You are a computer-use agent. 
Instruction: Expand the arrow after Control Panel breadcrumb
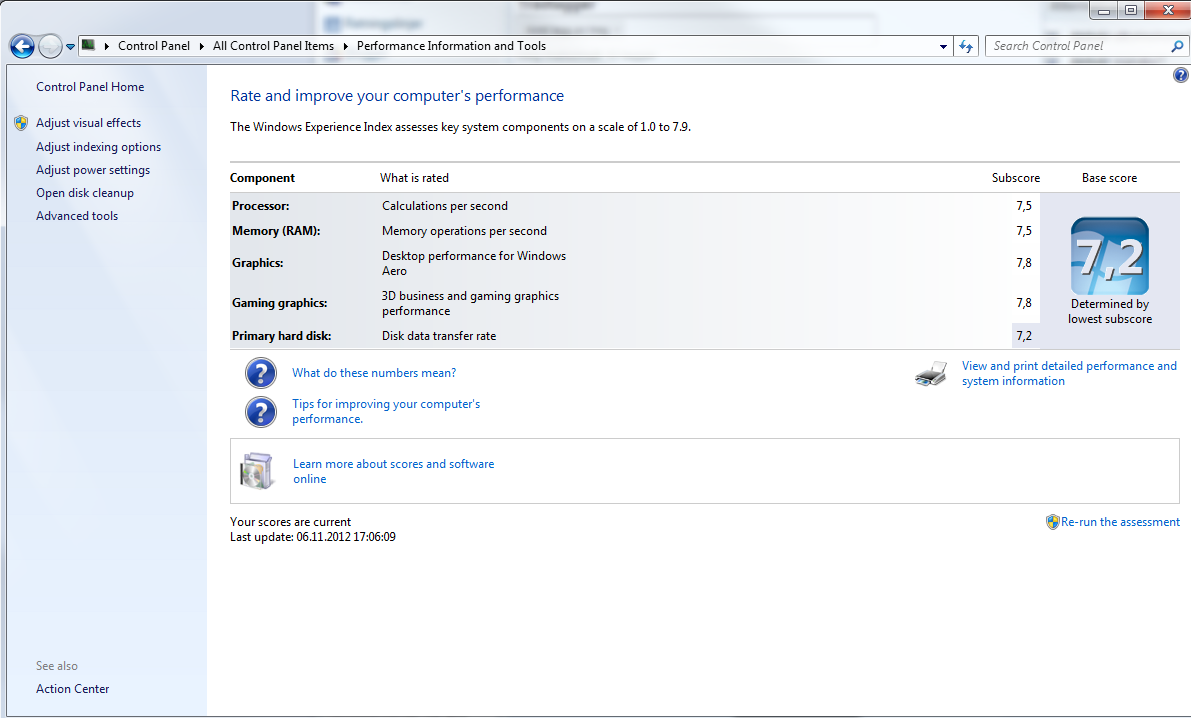[x=201, y=46]
